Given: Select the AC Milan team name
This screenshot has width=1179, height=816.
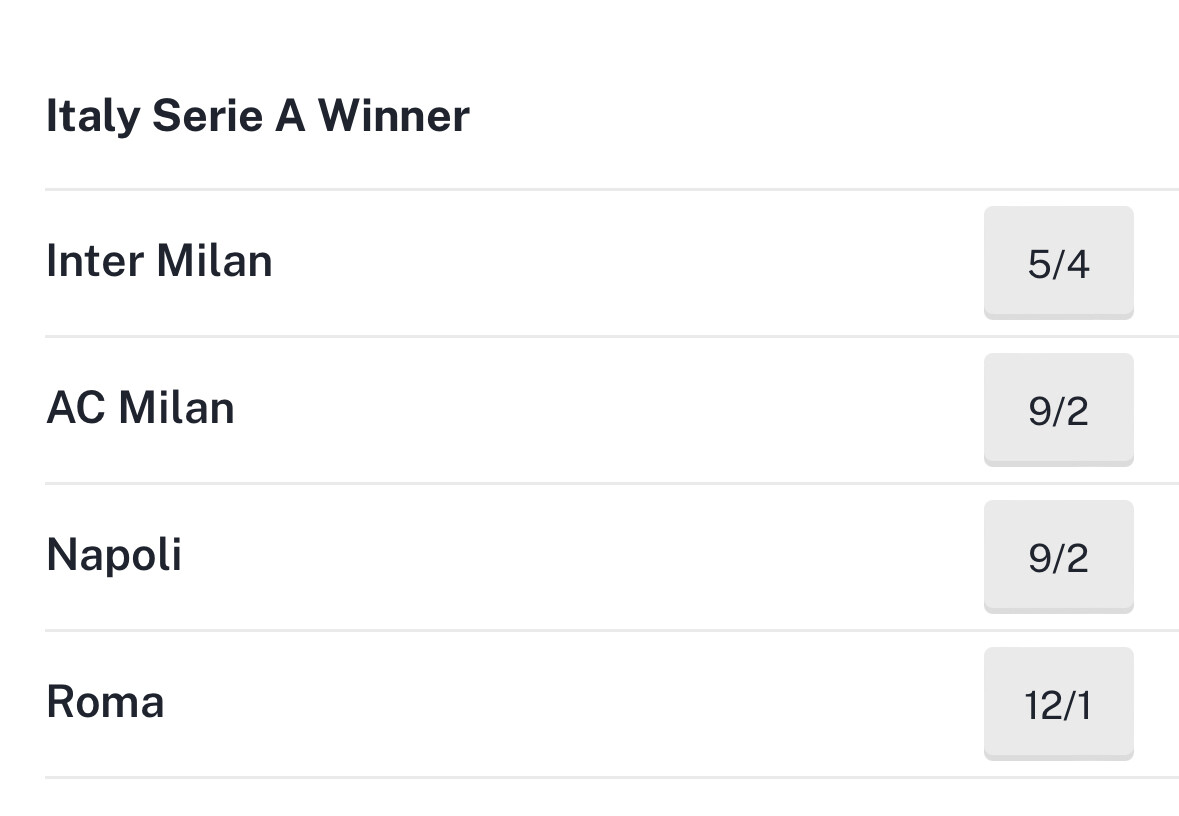Looking at the screenshot, I should [x=140, y=408].
